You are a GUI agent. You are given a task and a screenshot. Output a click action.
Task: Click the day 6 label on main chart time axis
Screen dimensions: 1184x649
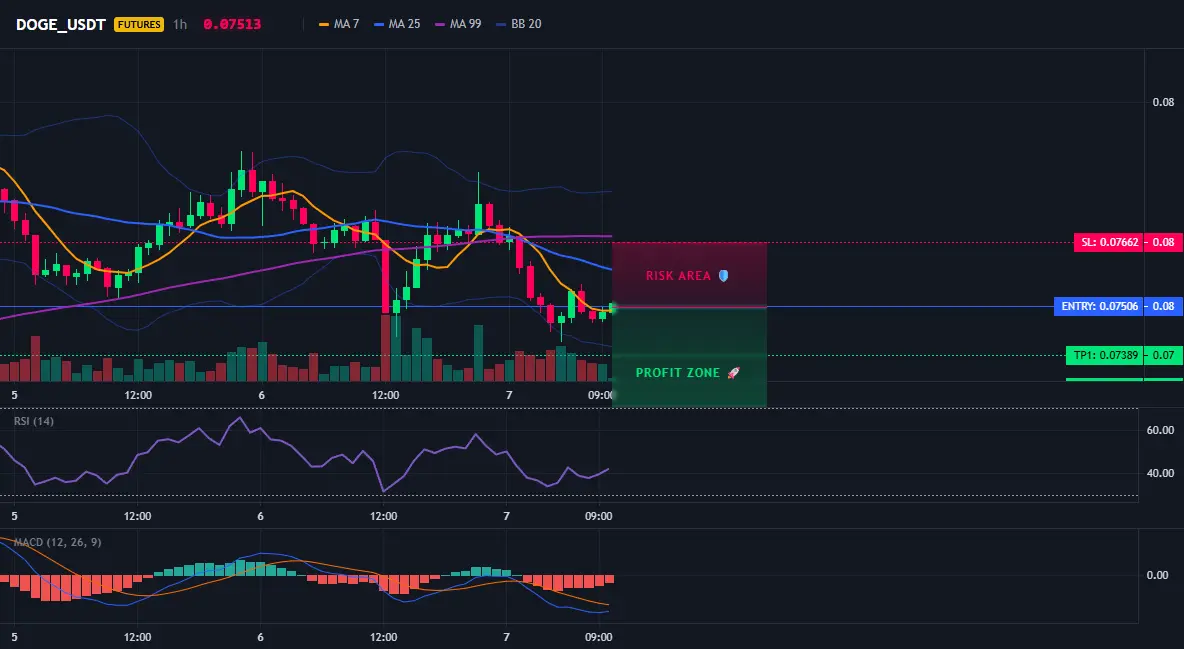261,395
